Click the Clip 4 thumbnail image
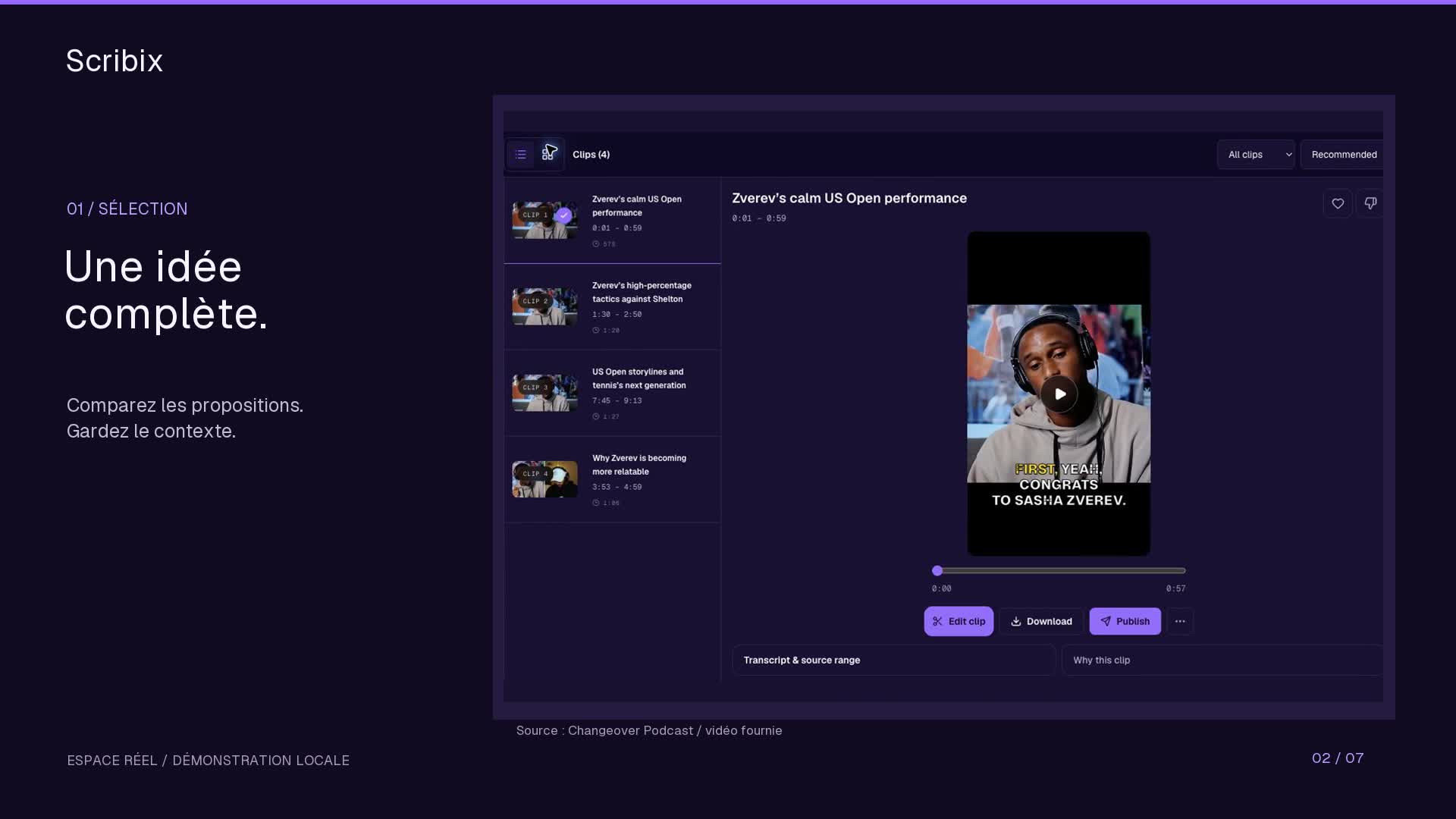Image resolution: width=1456 pixels, height=819 pixels. [544, 479]
